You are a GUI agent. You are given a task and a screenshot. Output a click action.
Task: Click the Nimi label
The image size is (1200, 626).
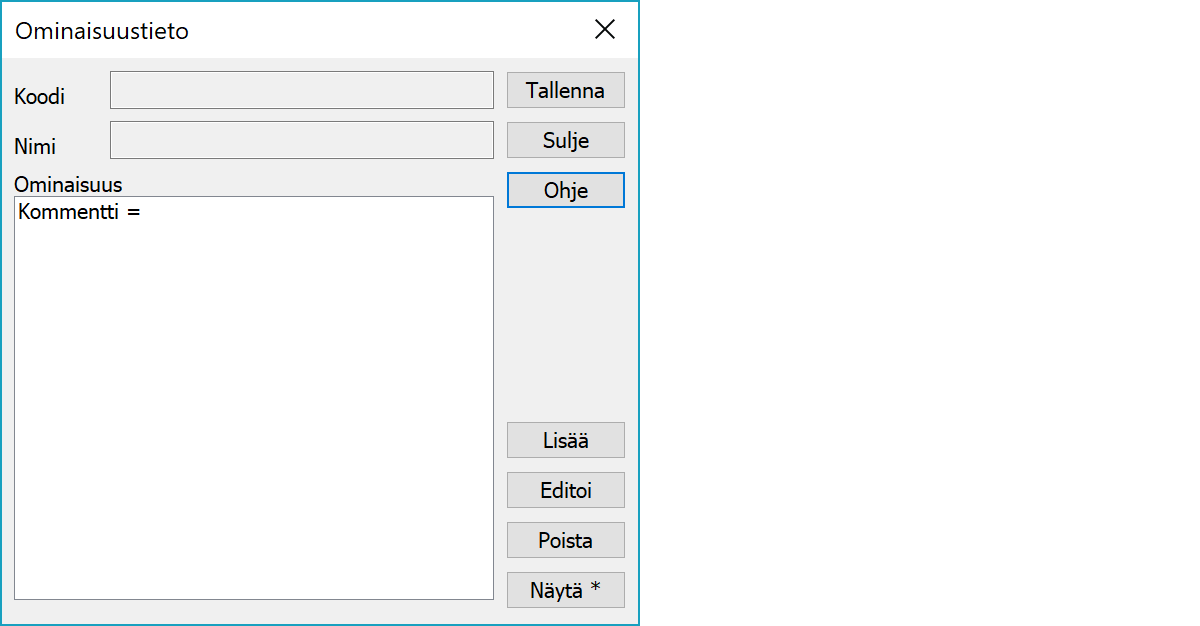[x=35, y=147]
